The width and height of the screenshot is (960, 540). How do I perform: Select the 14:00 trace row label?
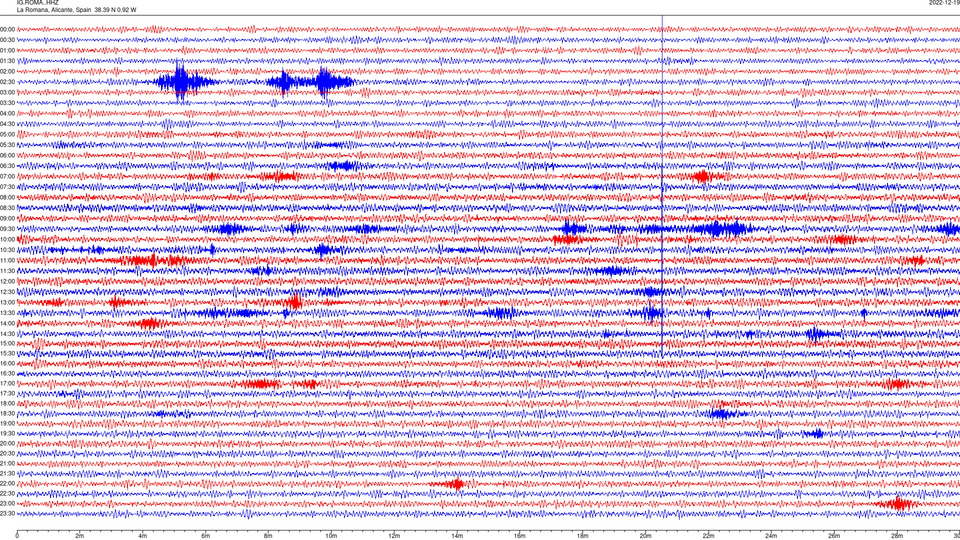(x=7, y=323)
